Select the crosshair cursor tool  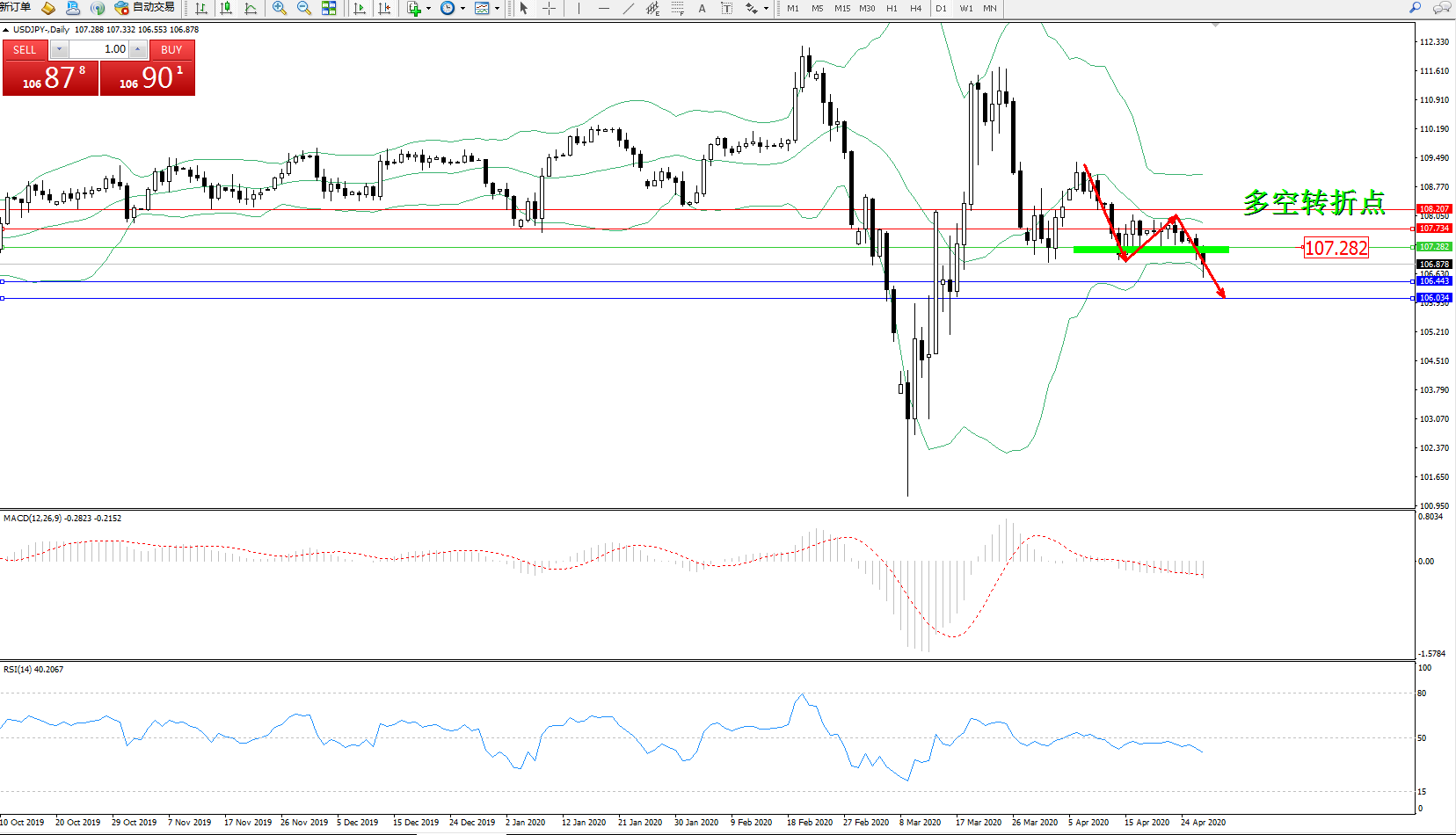pos(549,8)
